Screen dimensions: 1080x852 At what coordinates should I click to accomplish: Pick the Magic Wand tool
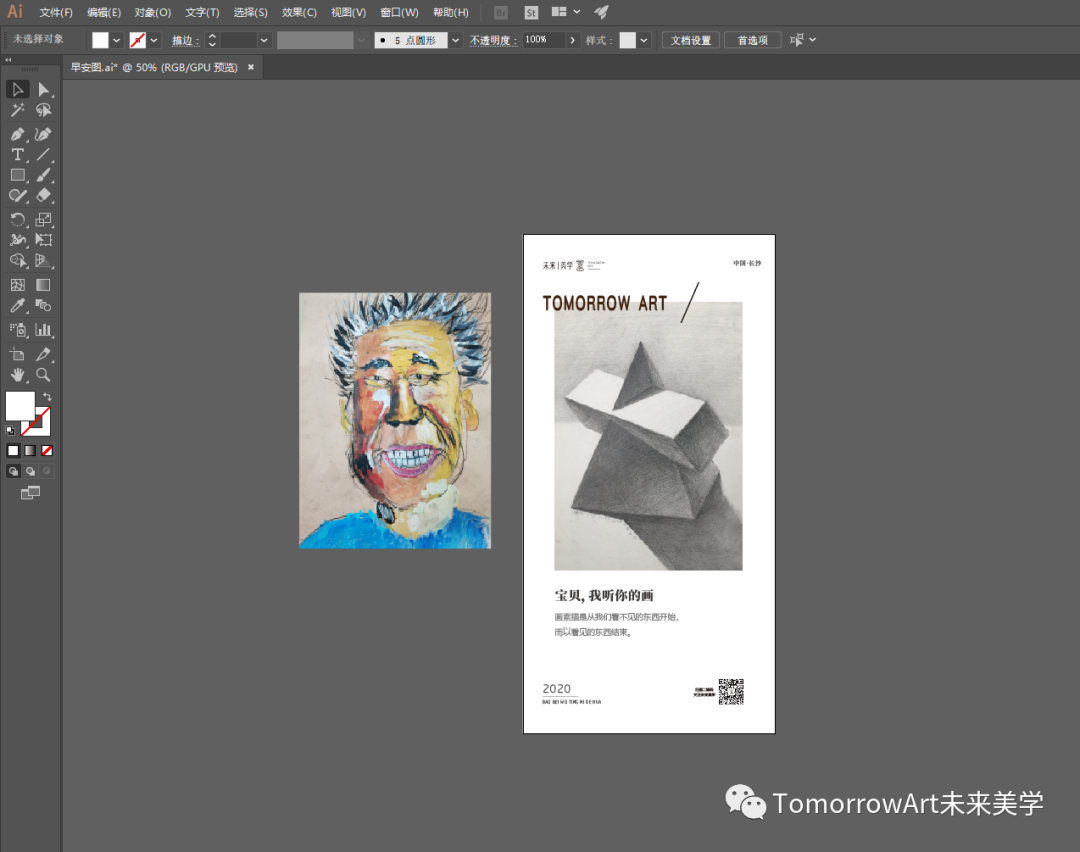click(18, 110)
